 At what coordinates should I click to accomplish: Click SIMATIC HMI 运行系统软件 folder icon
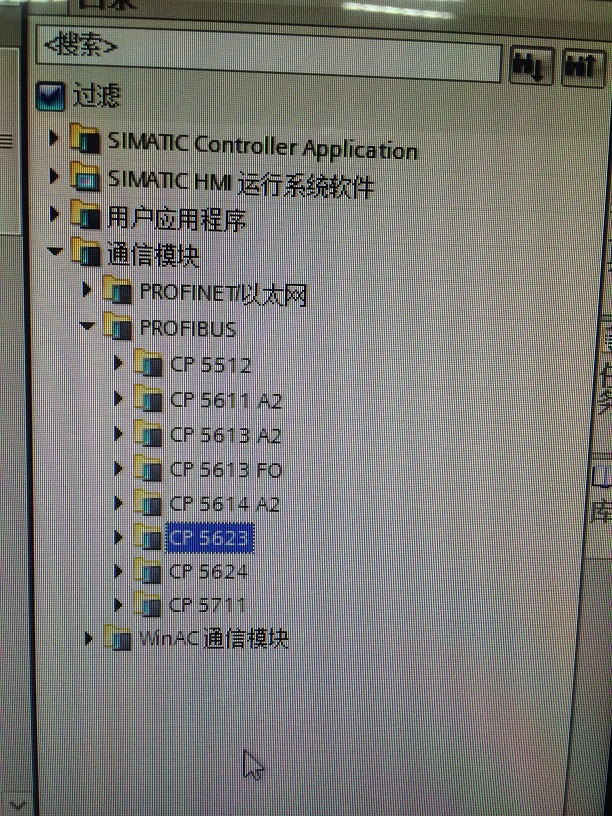tap(85, 176)
